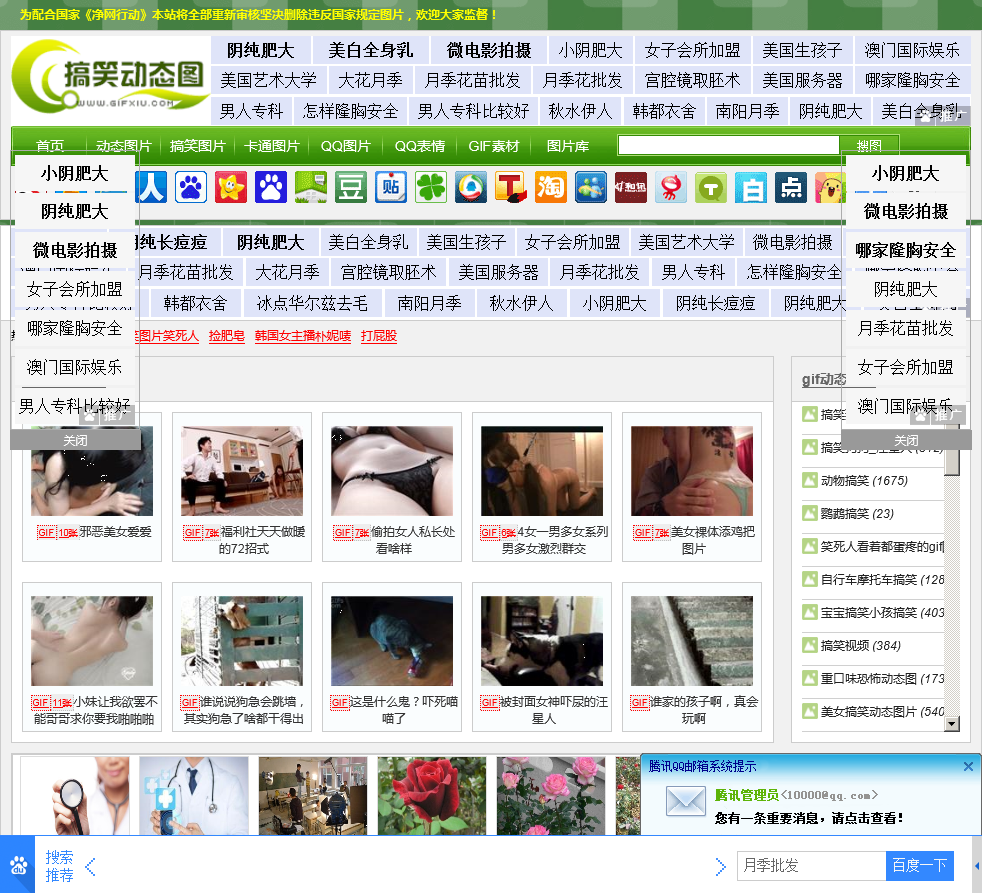The image size is (982, 893).
Task: Click the white Baidu paw share icon
Action: pyautogui.click(x=191, y=187)
